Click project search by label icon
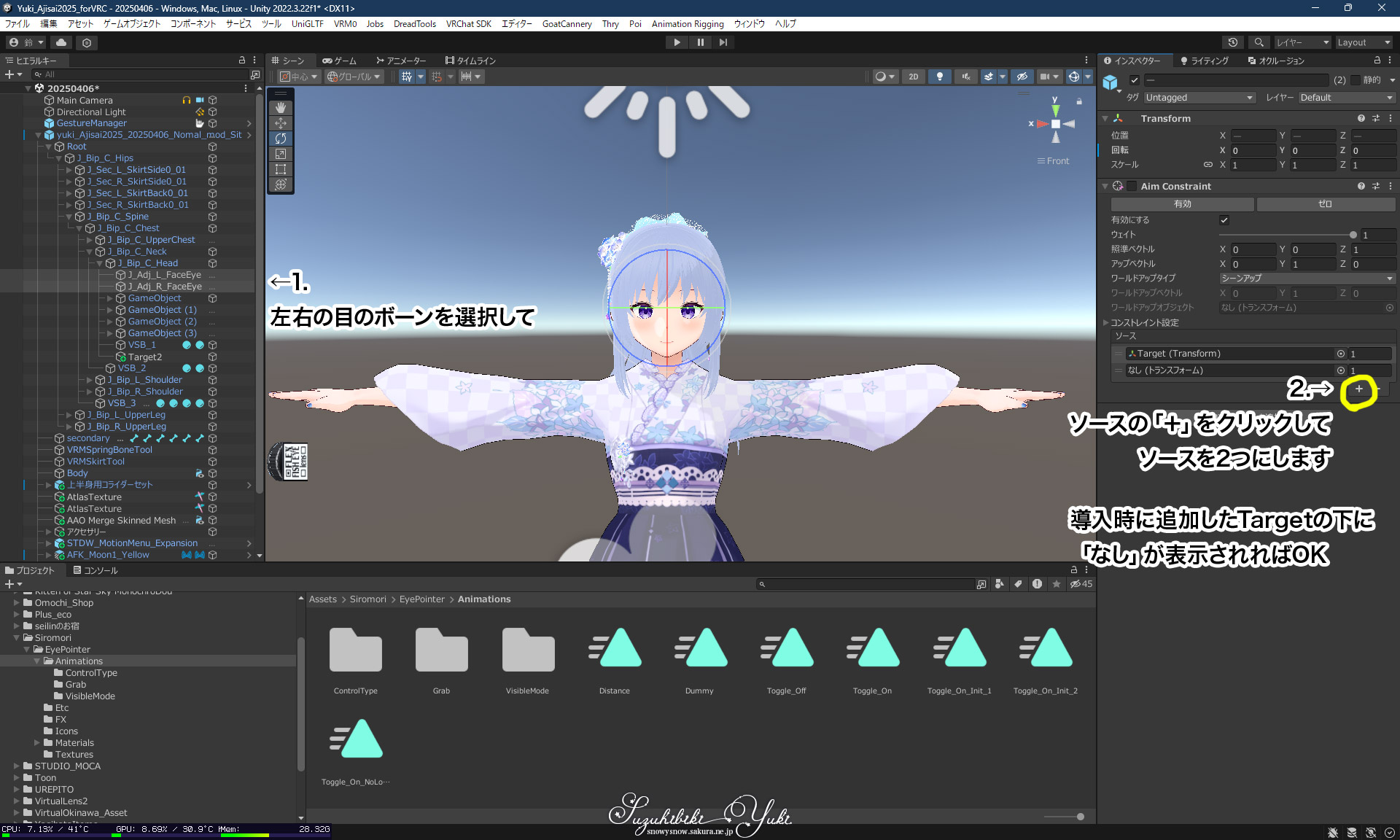This screenshot has width=1400, height=840. pos(1018,584)
